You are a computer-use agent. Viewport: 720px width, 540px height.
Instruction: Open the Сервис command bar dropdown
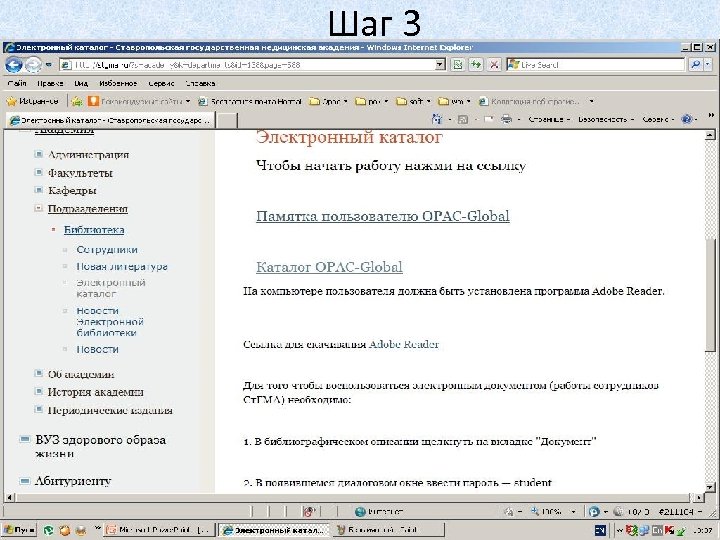pyautogui.click(x=658, y=119)
